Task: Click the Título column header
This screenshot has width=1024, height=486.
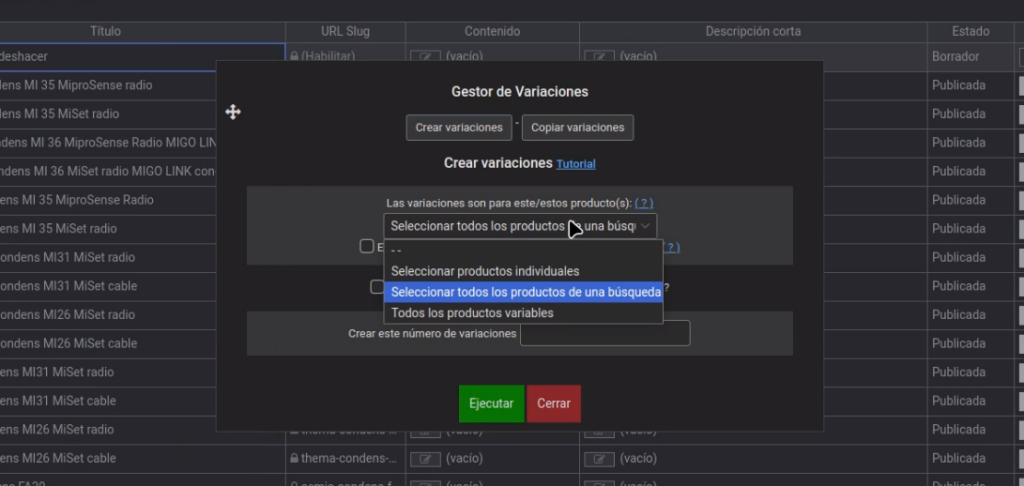Action: point(105,31)
